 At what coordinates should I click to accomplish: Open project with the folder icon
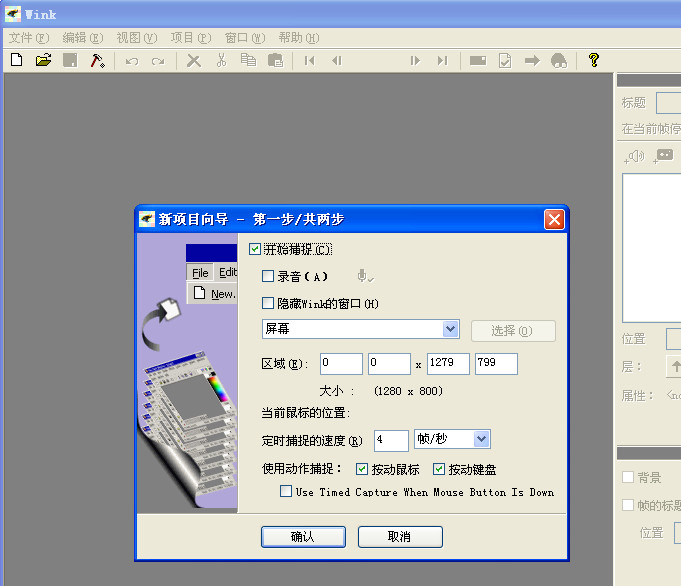[43, 60]
